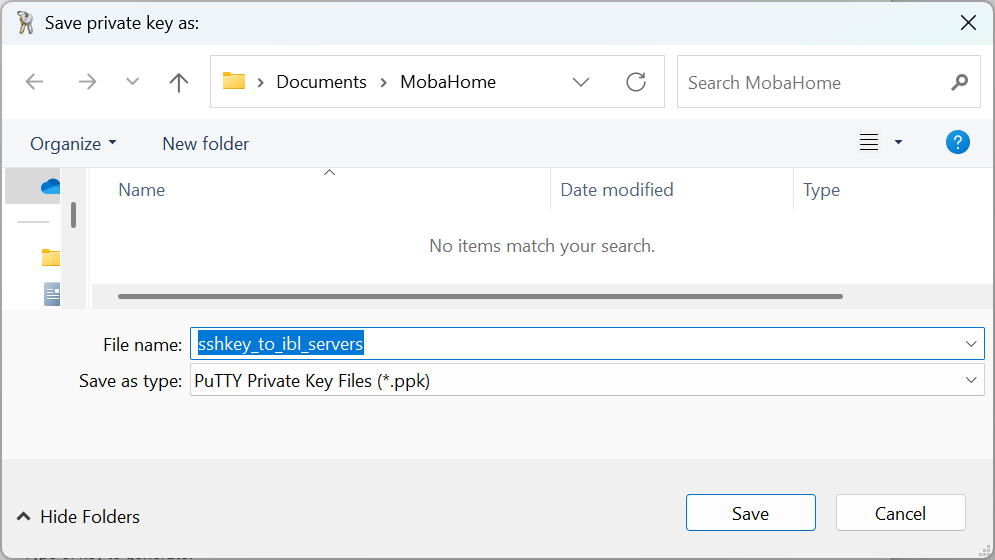Image resolution: width=995 pixels, height=560 pixels.
Task: Click the folder icon in address bar
Action: (234, 81)
